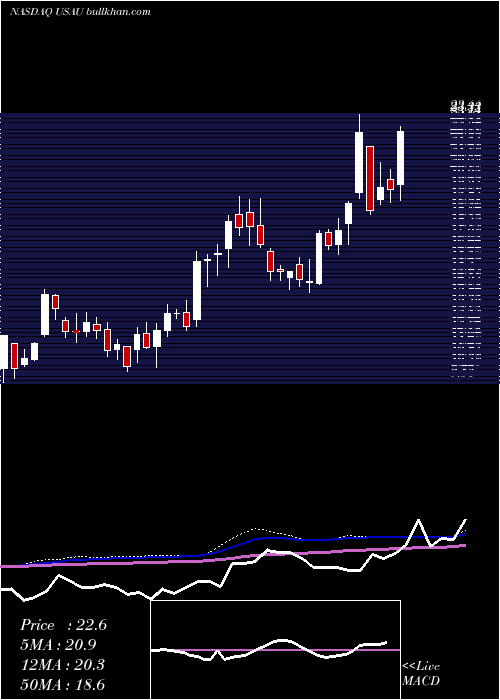Click the 50MA : 18.6 value
Image resolution: width=500 pixels, height=700 pixels.
[x=62, y=684]
